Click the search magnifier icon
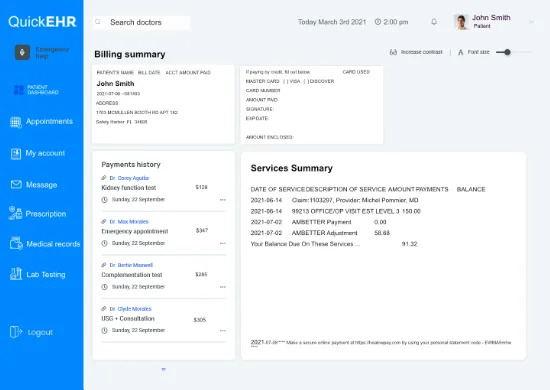 point(98,22)
